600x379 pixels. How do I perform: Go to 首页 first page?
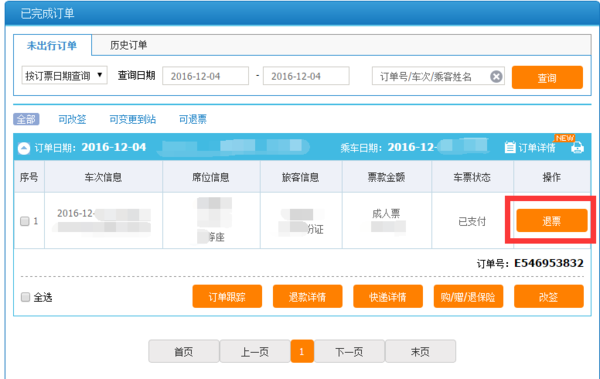(184, 351)
